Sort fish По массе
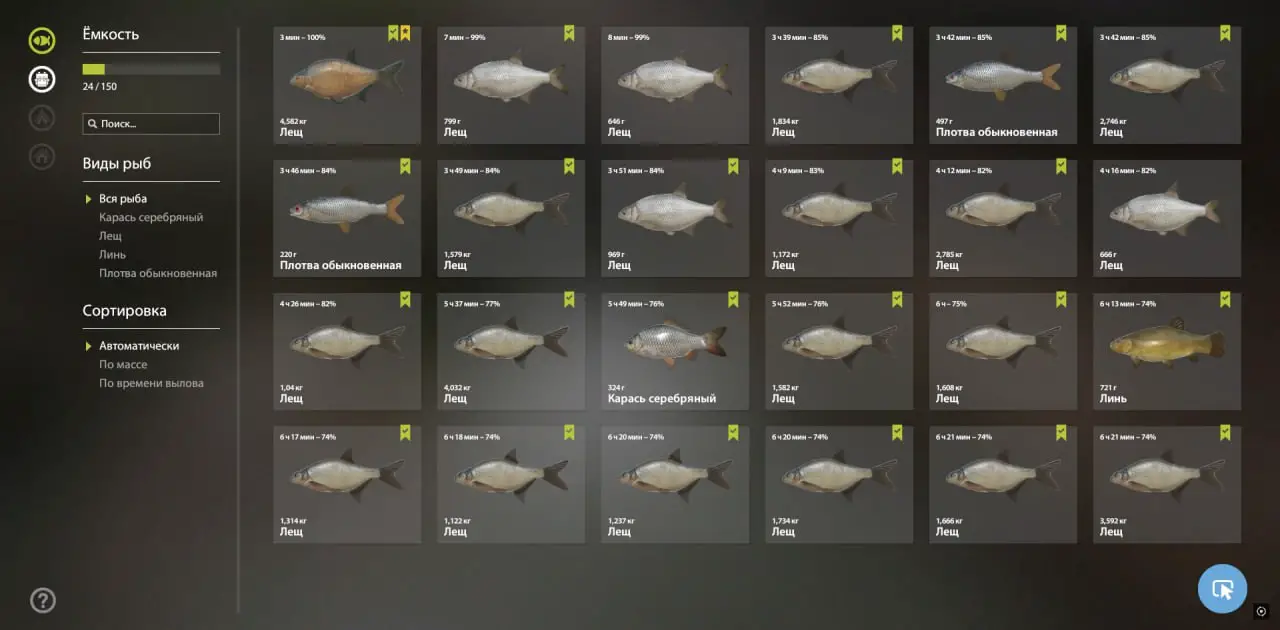The image size is (1280, 630). point(123,365)
